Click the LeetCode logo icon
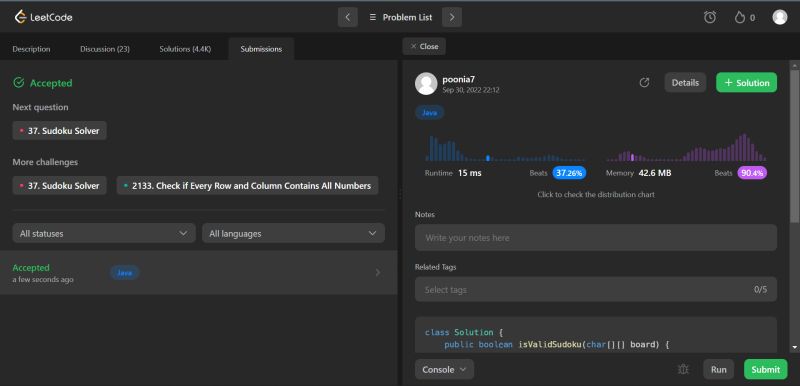The height and width of the screenshot is (386, 800). 20,17
